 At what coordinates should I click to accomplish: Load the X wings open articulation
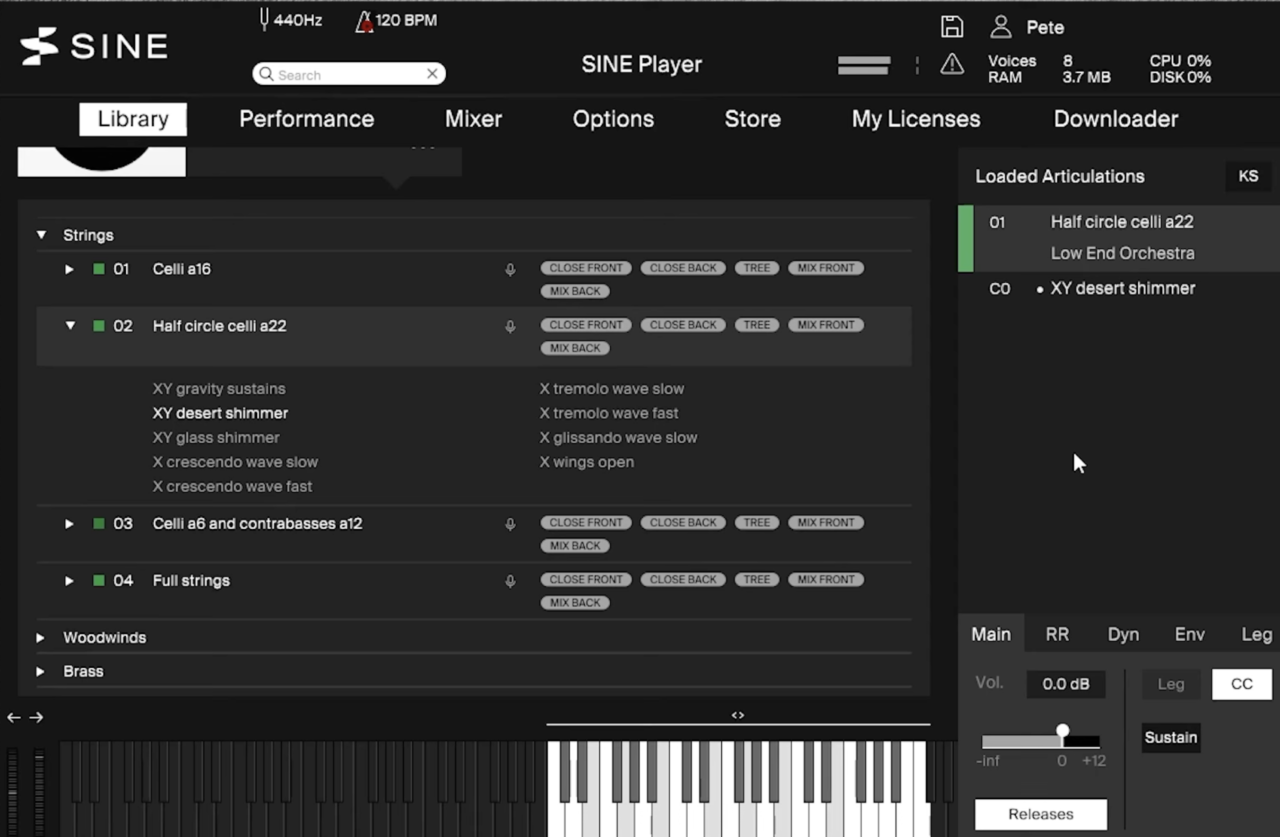click(587, 462)
